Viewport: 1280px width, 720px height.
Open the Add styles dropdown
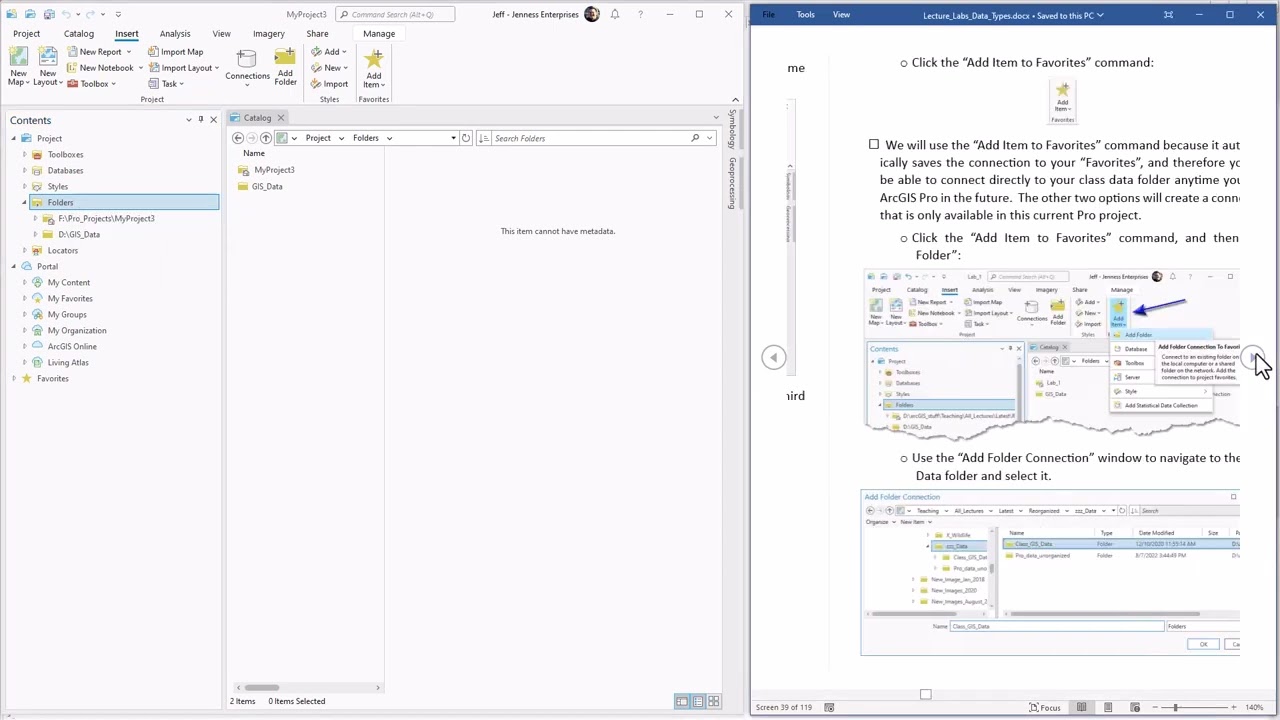click(344, 52)
